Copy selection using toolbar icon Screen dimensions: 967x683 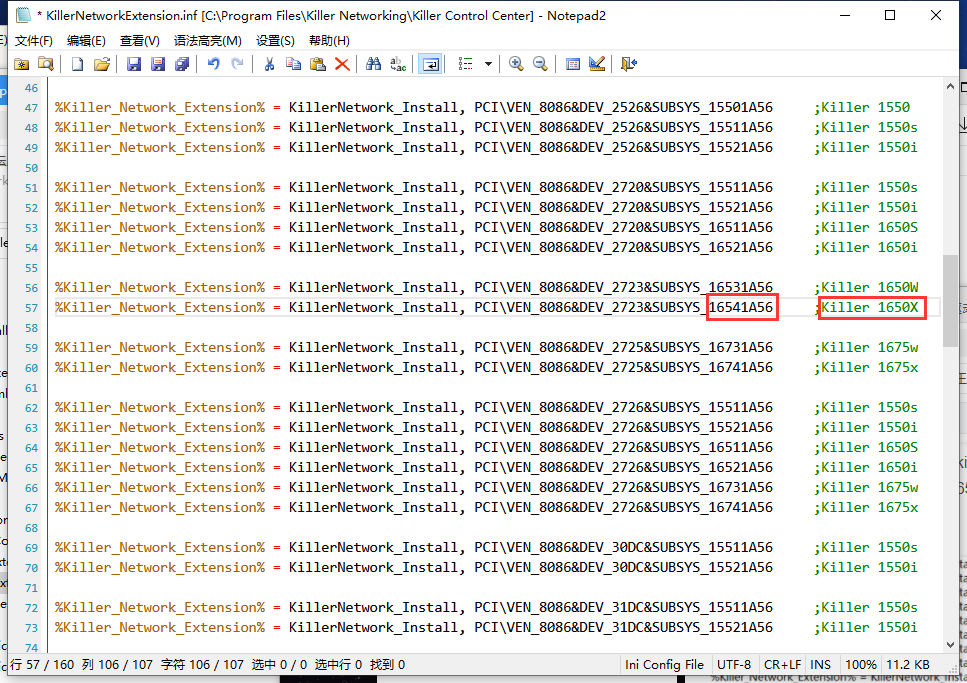point(294,64)
